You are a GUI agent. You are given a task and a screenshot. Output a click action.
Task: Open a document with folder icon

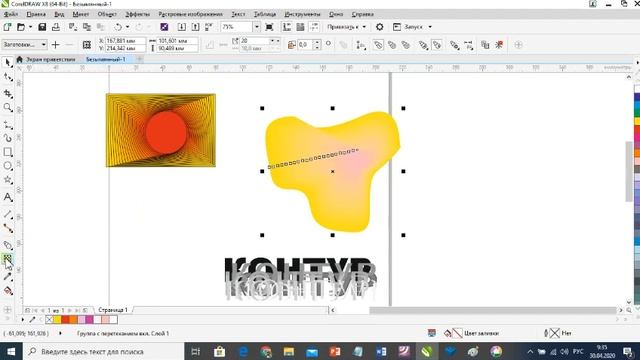click(x=21, y=27)
